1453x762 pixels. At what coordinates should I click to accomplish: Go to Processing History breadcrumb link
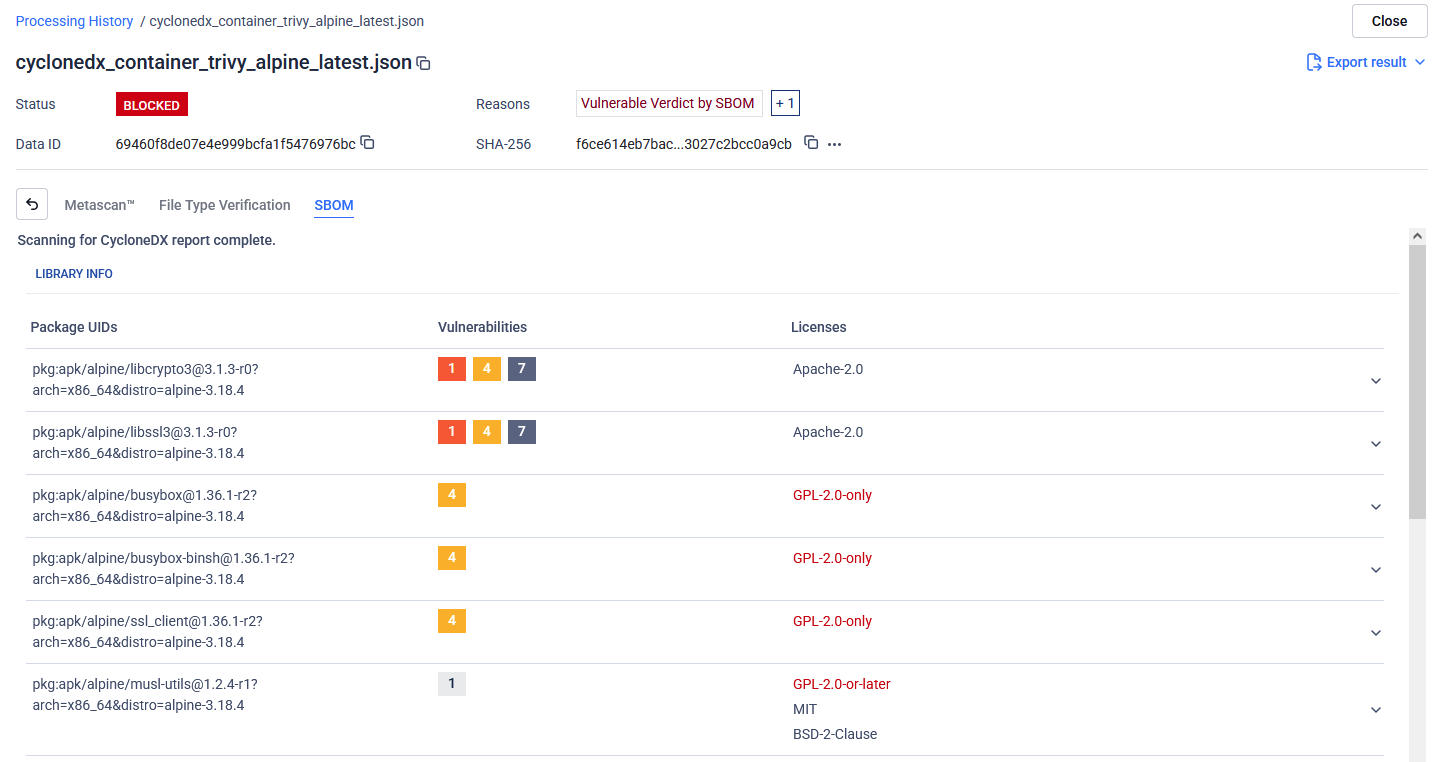pos(74,21)
